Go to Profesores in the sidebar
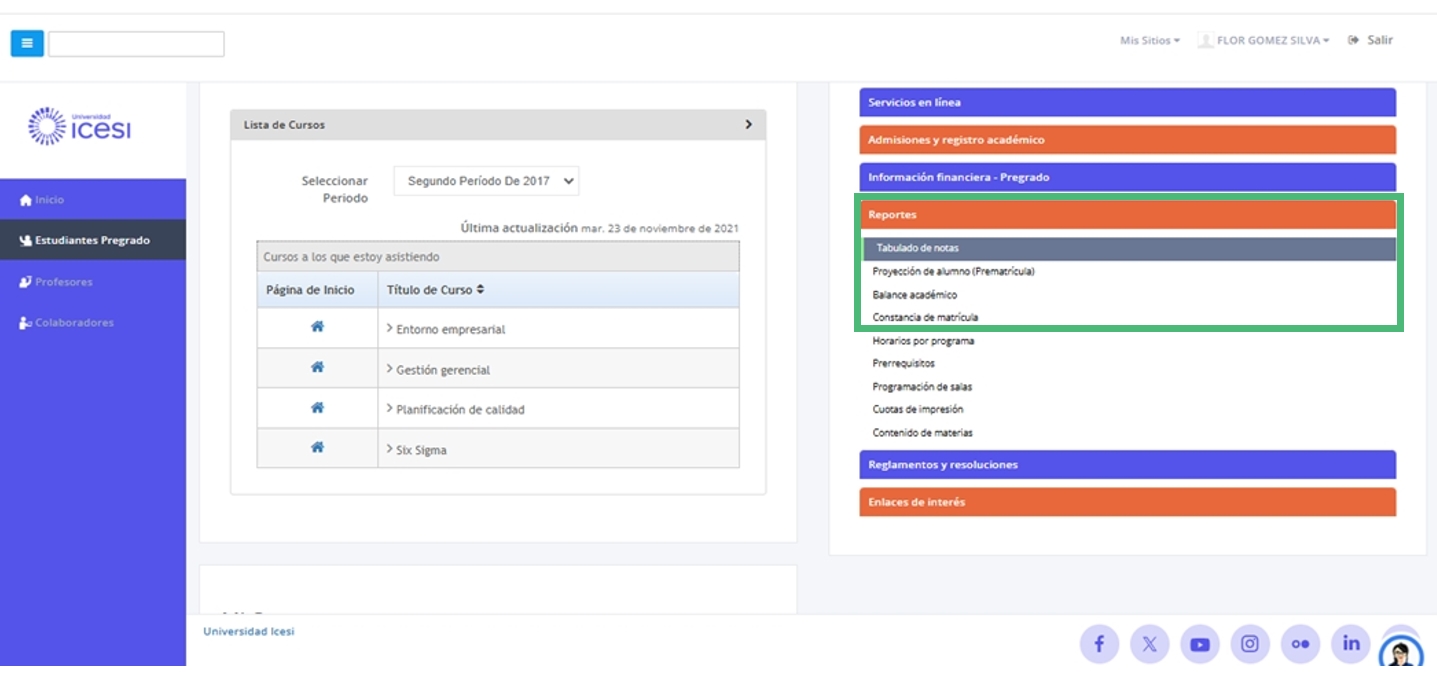This screenshot has width=1437, height=685. [63, 282]
